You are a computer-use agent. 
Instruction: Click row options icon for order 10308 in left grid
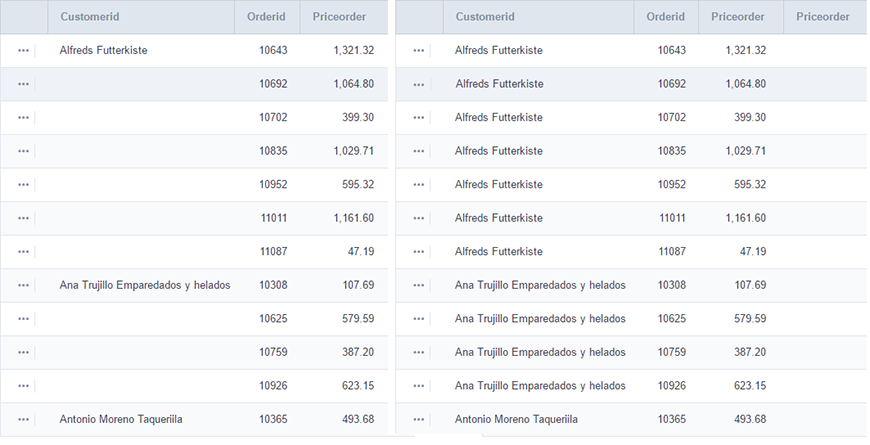tap(23, 285)
